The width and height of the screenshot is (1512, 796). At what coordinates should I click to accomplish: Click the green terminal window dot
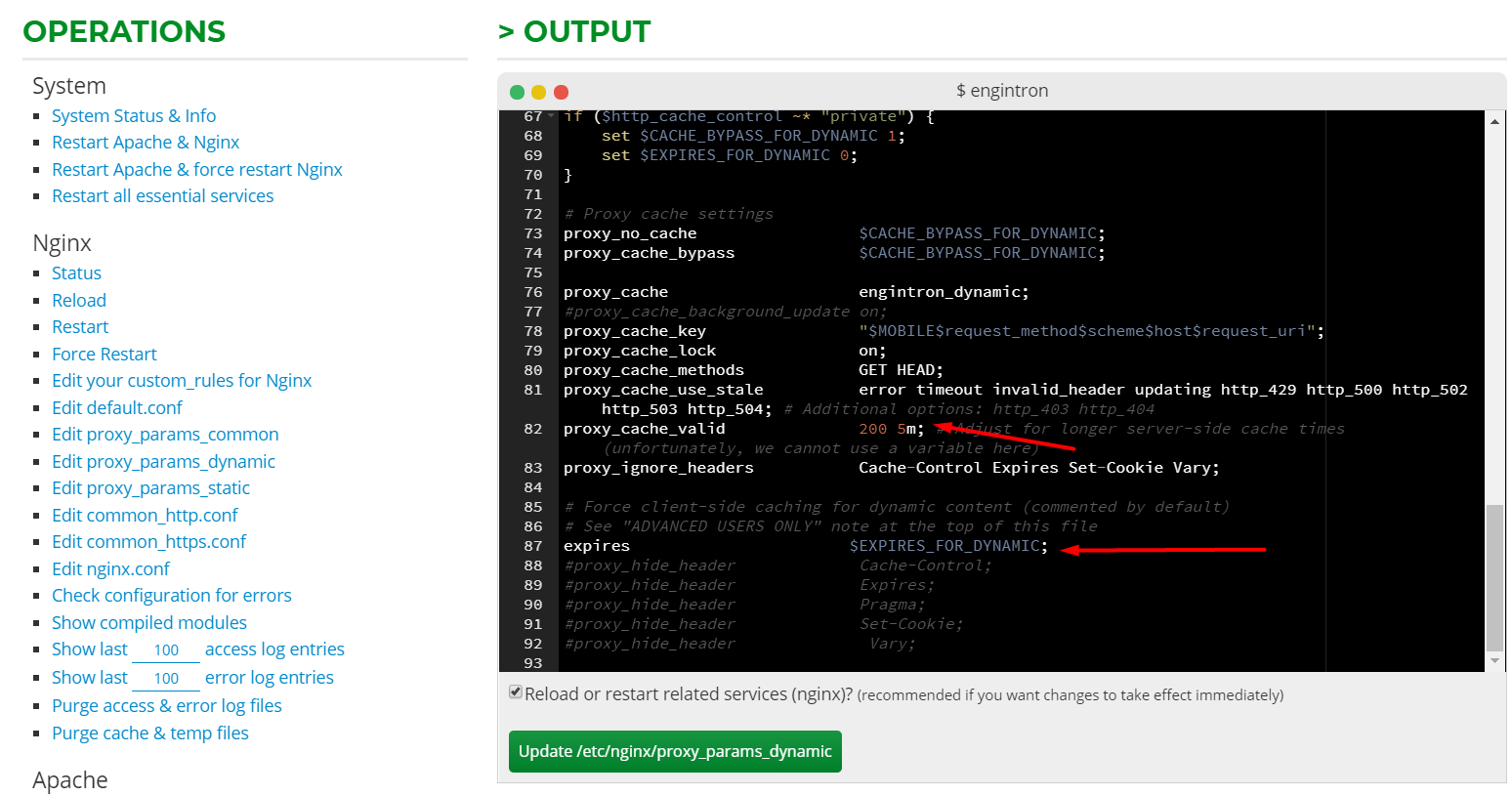click(517, 92)
